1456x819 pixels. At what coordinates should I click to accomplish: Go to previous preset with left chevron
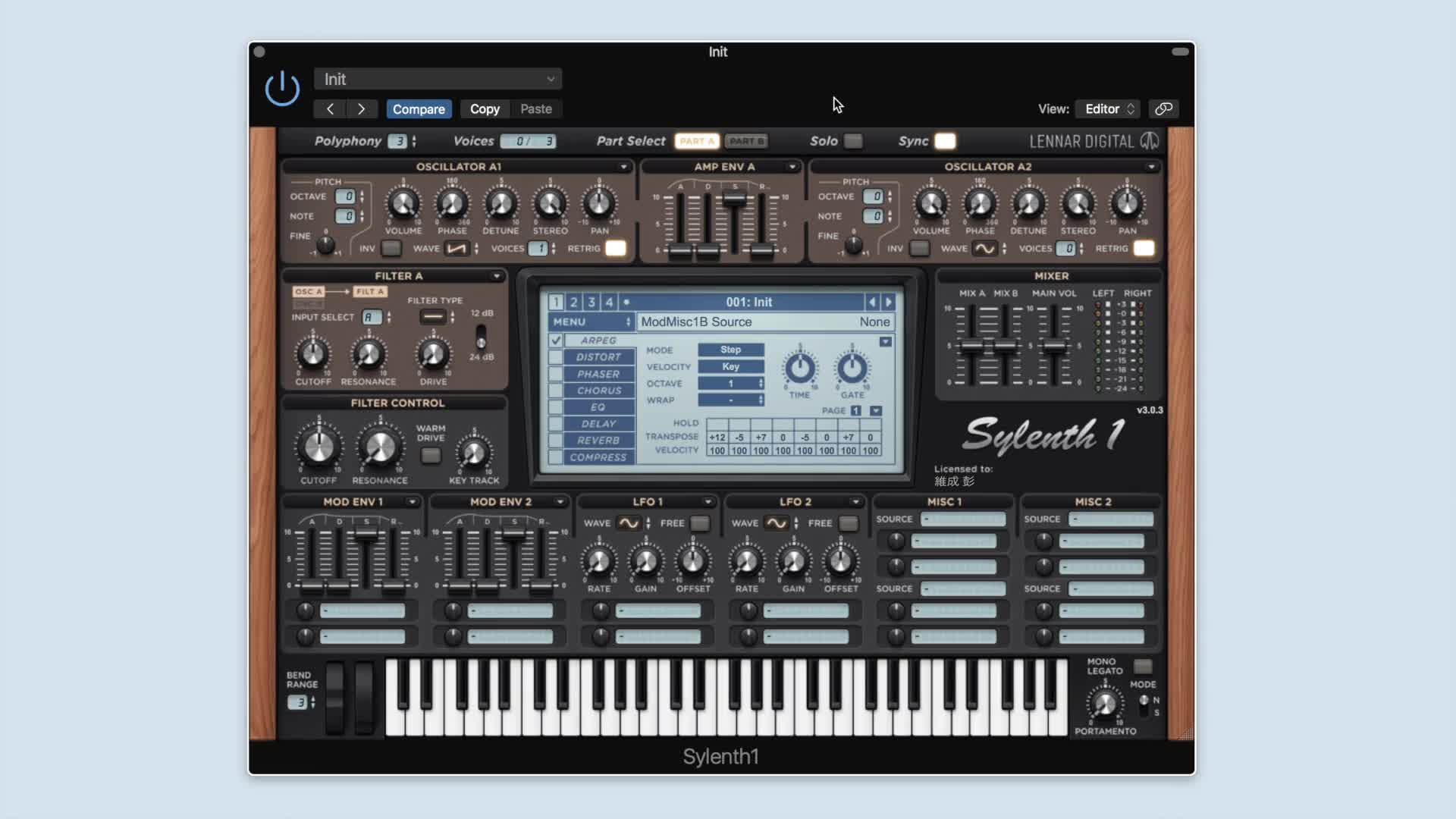(x=330, y=108)
